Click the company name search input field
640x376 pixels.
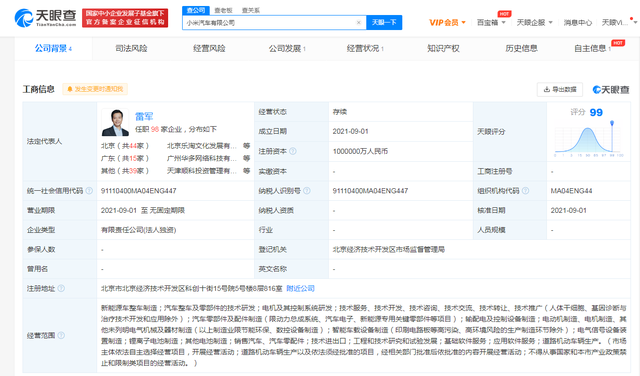tap(269, 22)
